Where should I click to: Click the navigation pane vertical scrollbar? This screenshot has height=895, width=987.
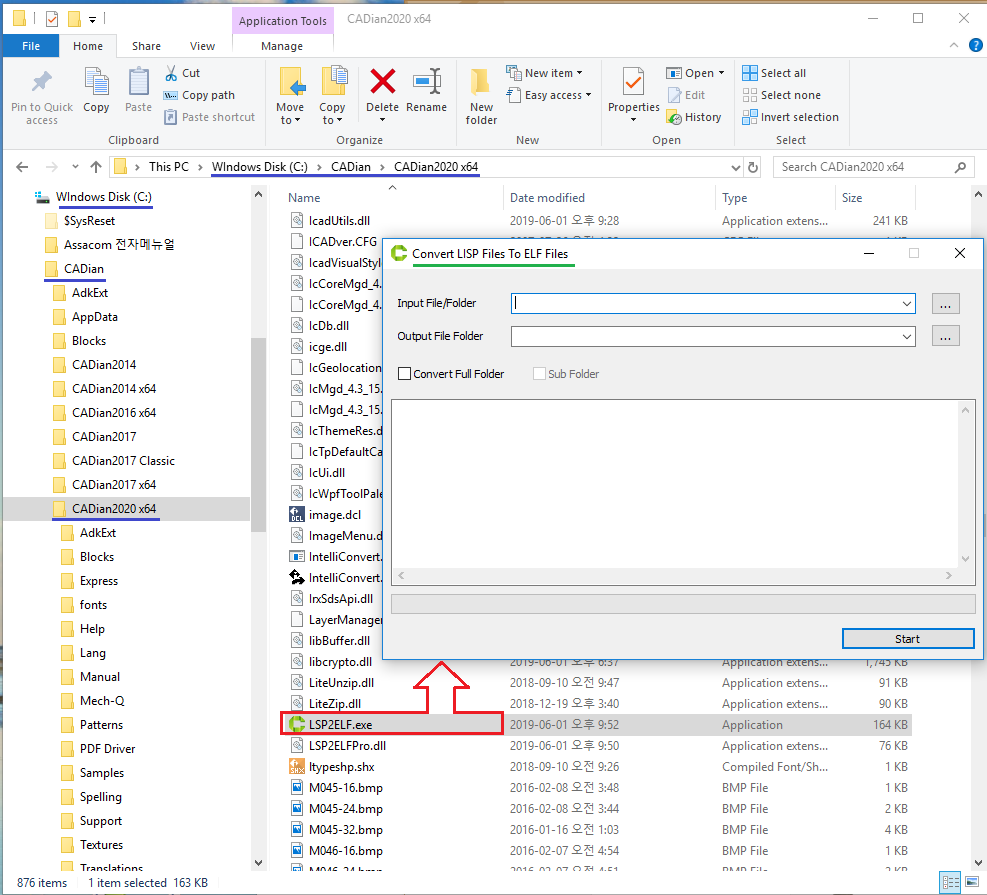point(258,434)
